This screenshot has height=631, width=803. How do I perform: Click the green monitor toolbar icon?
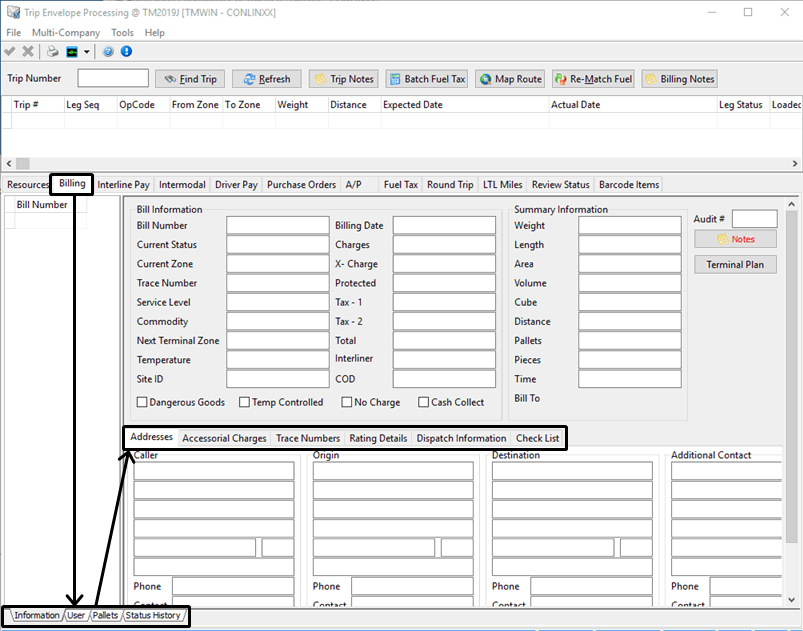click(x=73, y=51)
